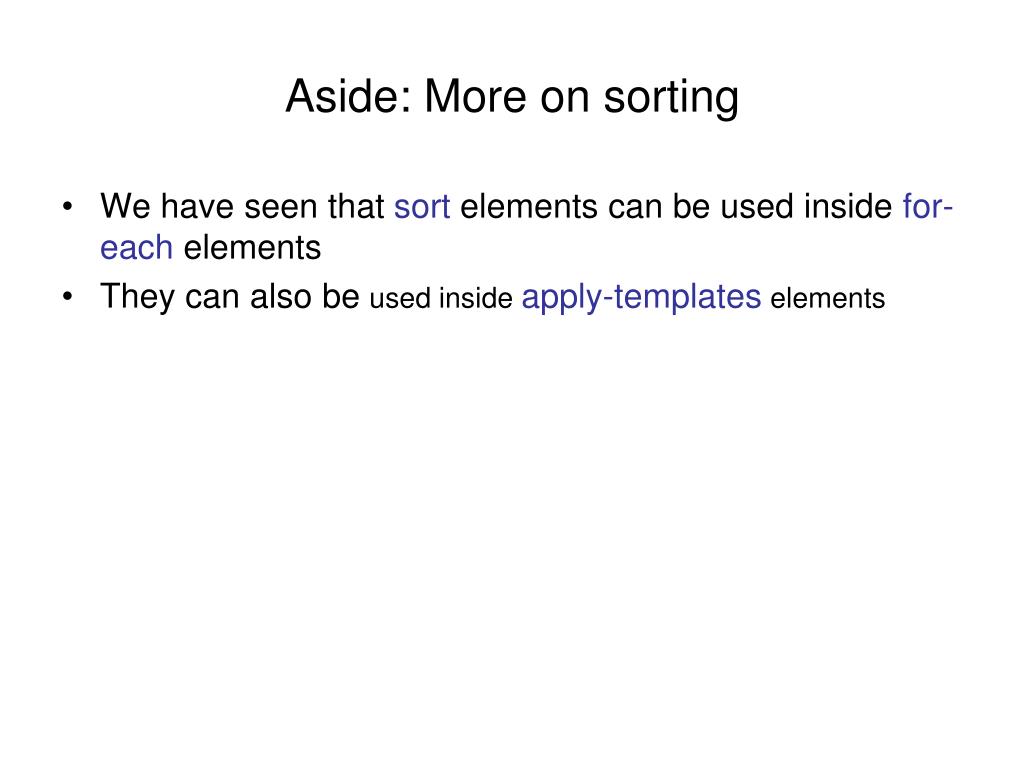The image size is (1024, 768).
Task: Click the word 'inside' before 'for-'
Action: pyautogui.click(x=848, y=206)
